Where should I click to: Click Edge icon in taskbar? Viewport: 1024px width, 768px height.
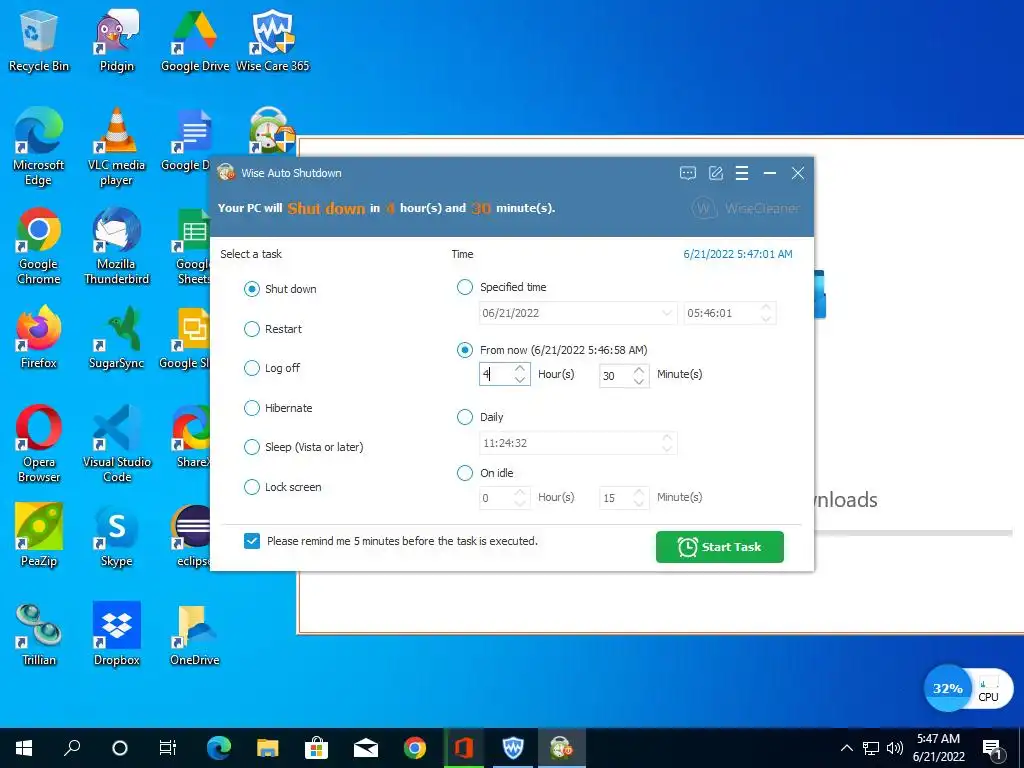pos(219,748)
